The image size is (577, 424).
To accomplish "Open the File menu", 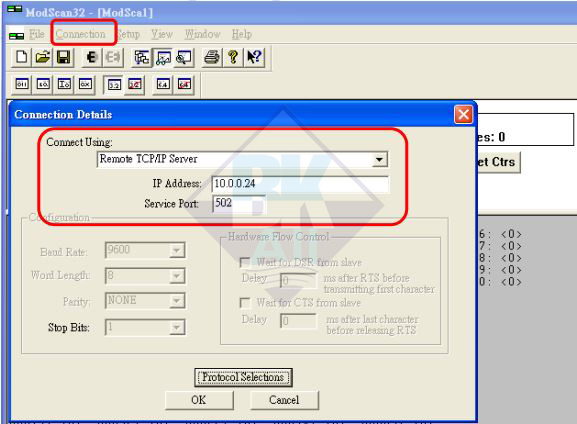I will [37, 34].
